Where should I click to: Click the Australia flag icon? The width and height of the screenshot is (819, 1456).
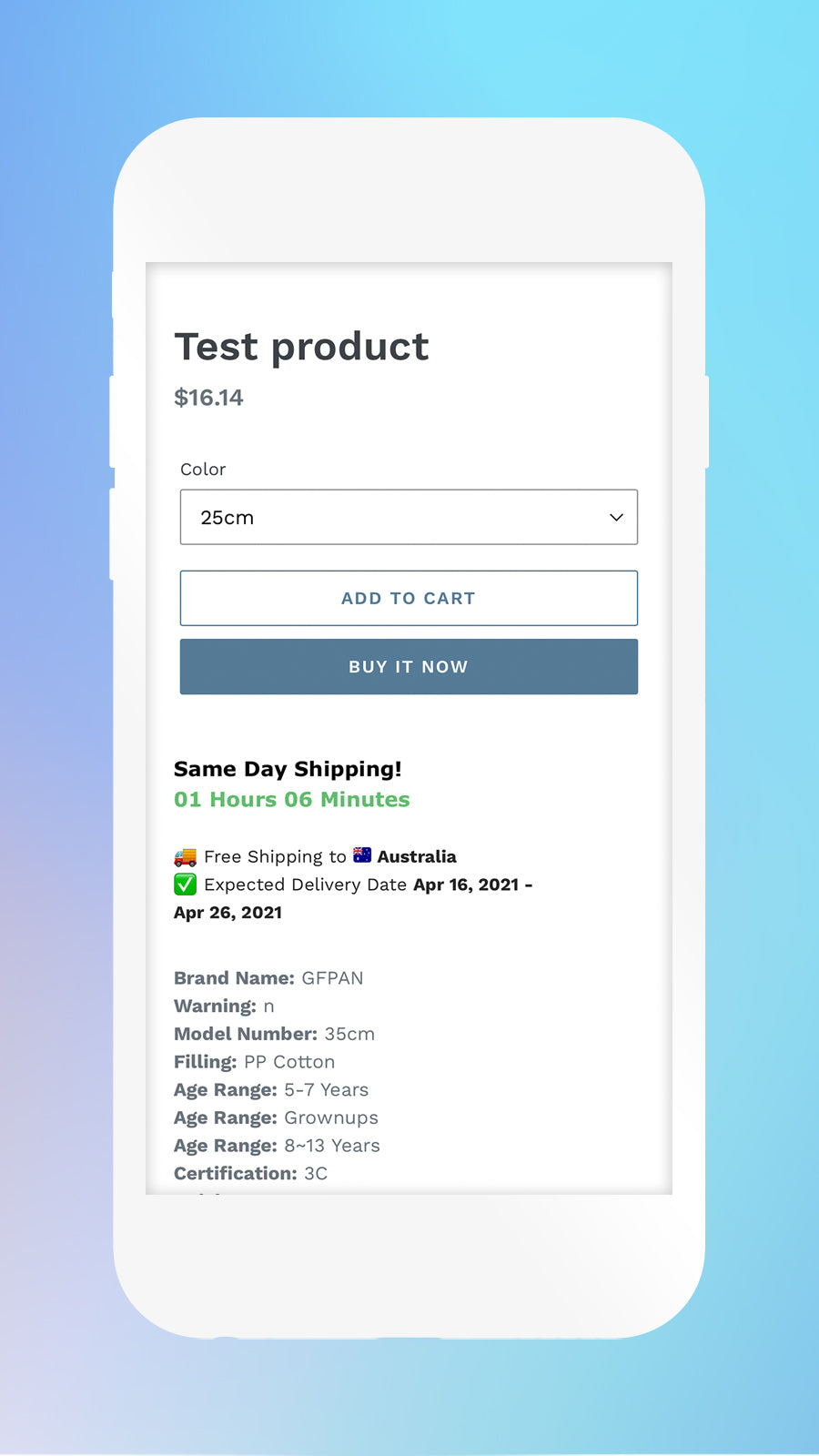[x=361, y=854]
